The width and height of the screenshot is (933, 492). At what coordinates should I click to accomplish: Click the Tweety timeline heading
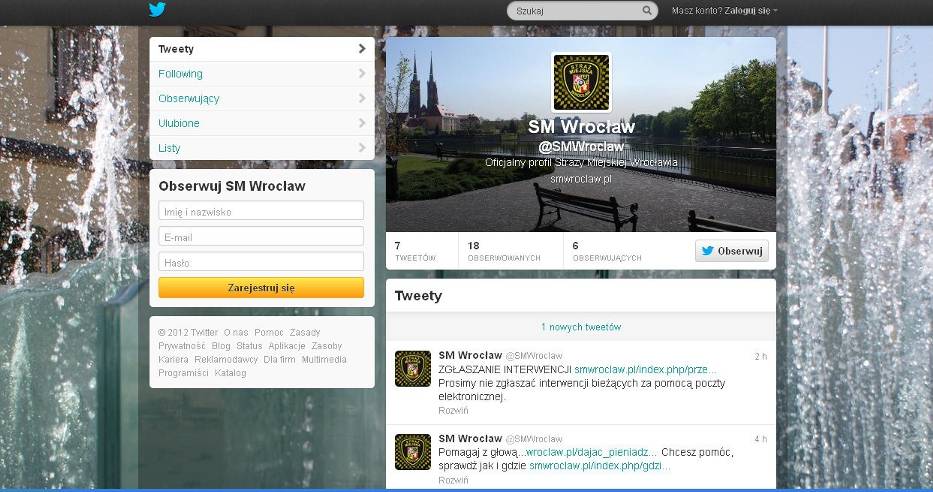tap(418, 296)
